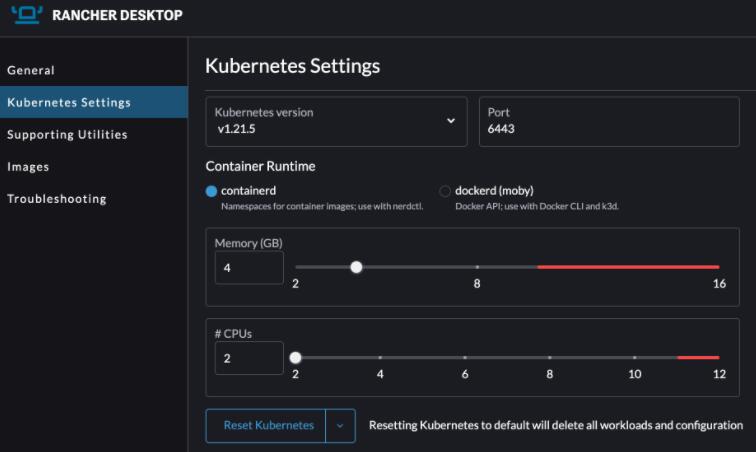Click the Rancher Desktop logo icon
Screen dimensions: 756x452
27,14
